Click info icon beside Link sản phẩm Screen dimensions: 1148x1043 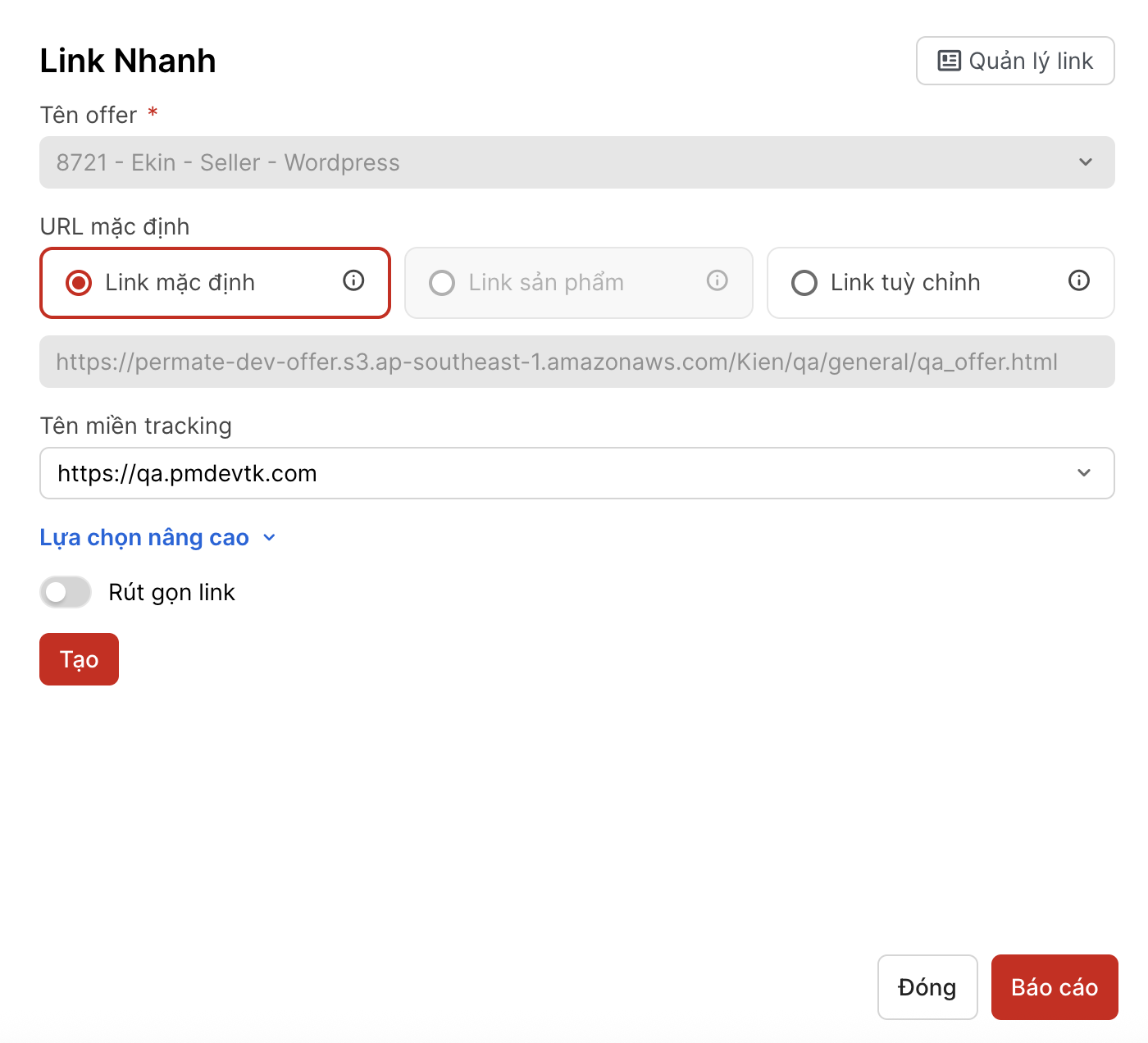[717, 281]
